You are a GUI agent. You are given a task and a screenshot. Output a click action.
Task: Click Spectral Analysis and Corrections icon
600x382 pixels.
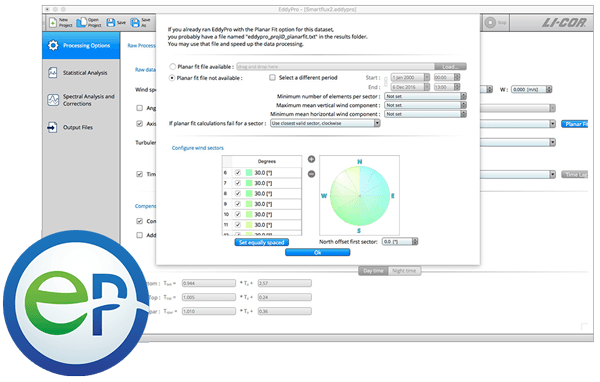tap(53, 100)
